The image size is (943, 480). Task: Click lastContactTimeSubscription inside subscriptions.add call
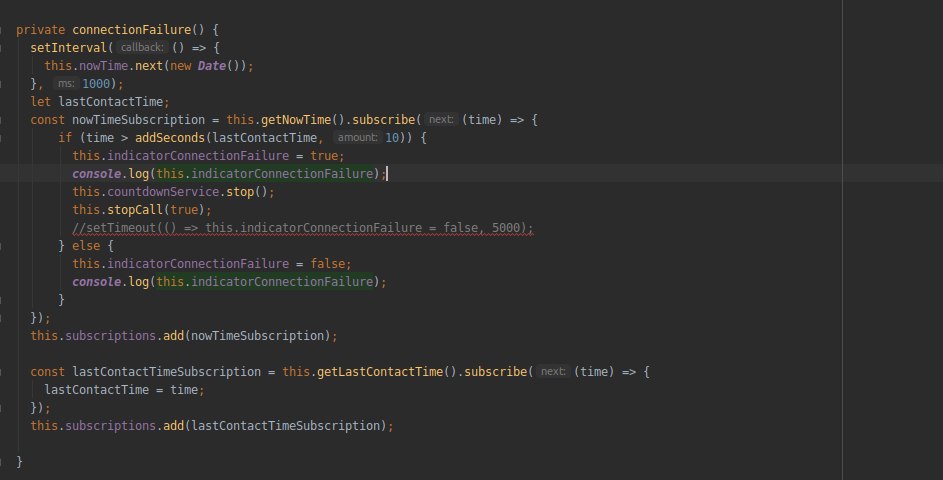[x=286, y=426]
